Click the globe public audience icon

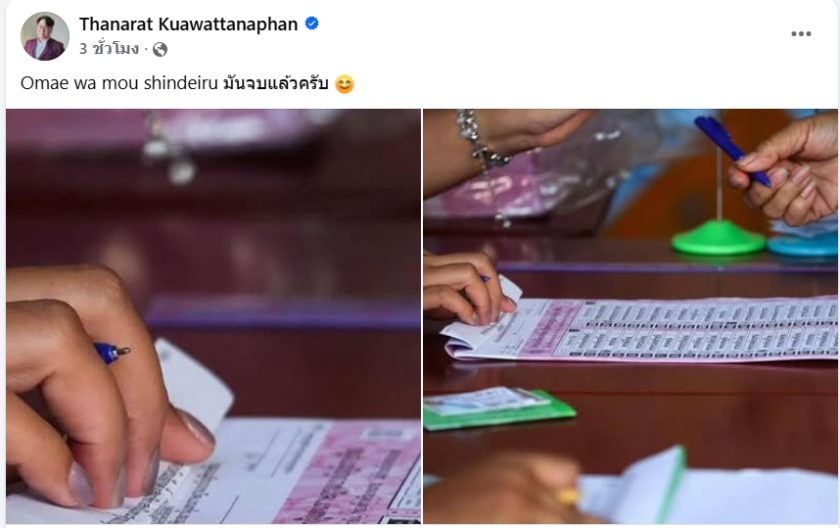click(160, 50)
